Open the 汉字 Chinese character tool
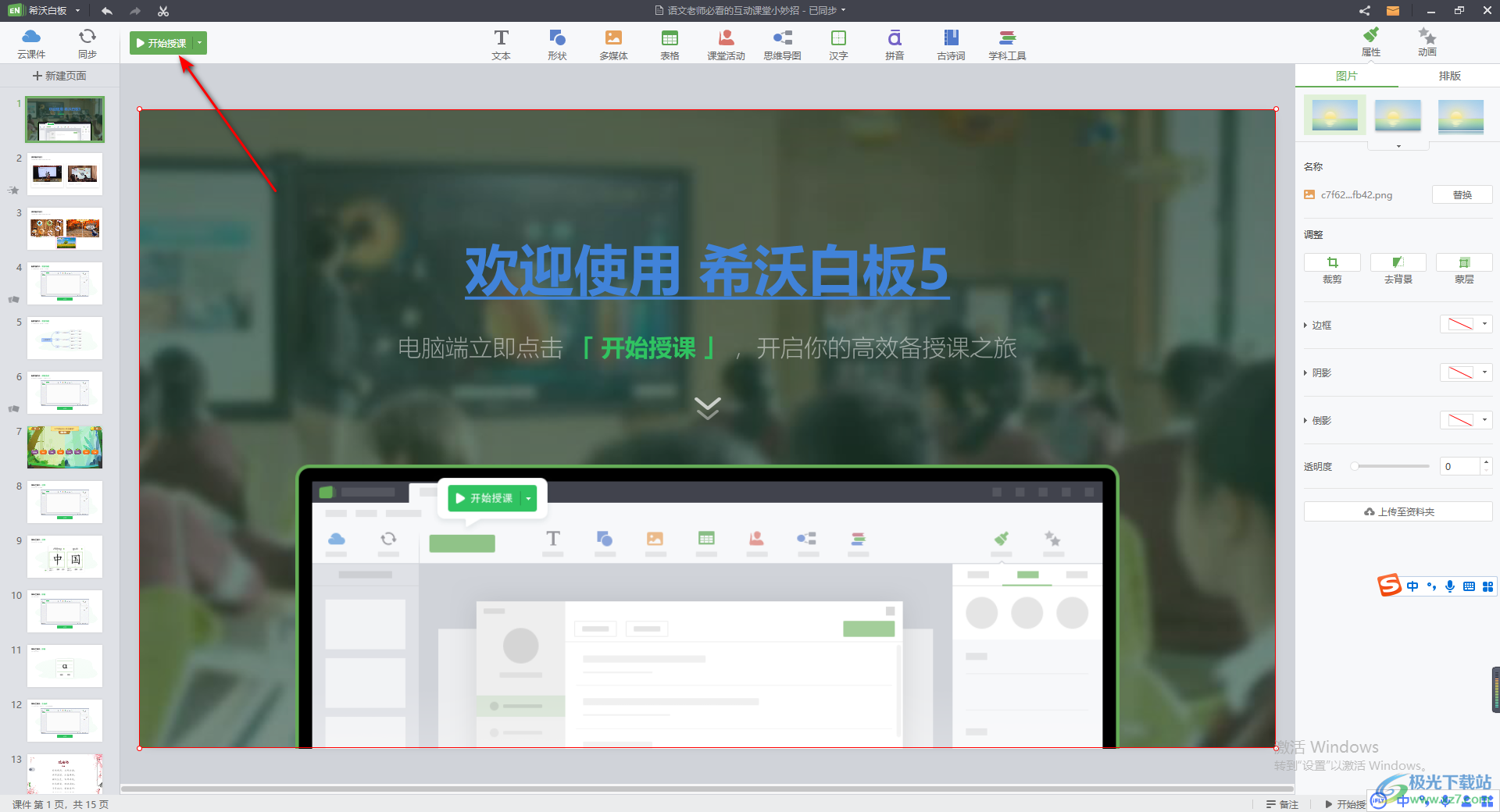The image size is (1500, 812). click(838, 45)
